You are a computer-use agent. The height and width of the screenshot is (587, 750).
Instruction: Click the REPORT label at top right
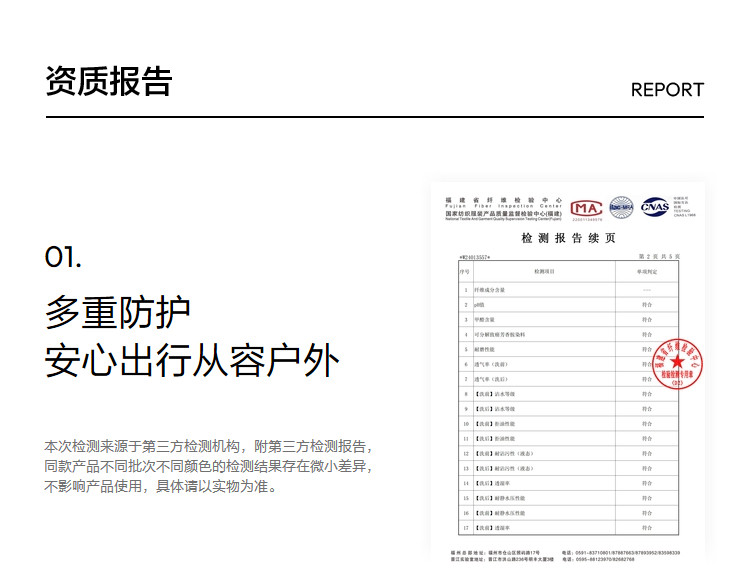667,90
